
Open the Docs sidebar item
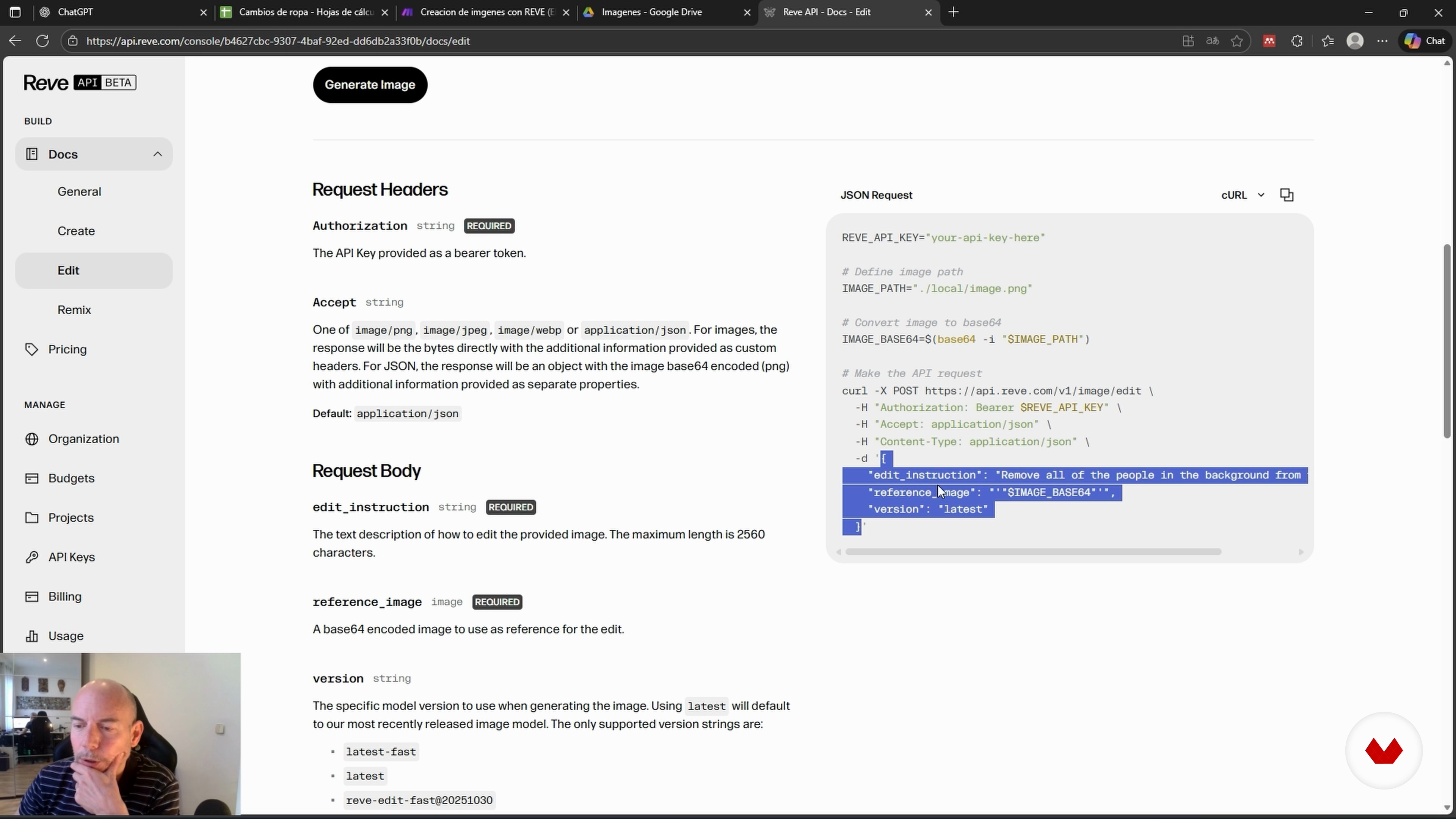(x=94, y=154)
